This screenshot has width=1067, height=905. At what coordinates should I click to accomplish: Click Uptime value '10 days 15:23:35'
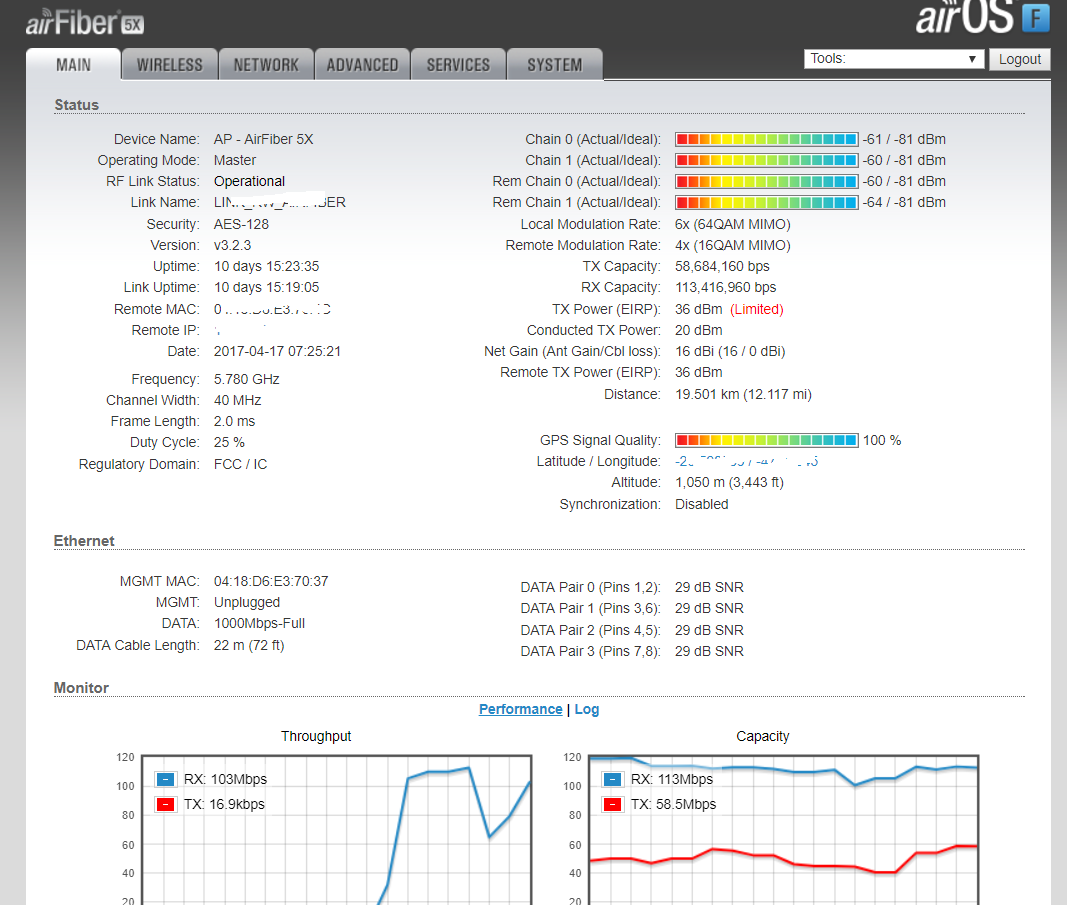pyautogui.click(x=266, y=267)
